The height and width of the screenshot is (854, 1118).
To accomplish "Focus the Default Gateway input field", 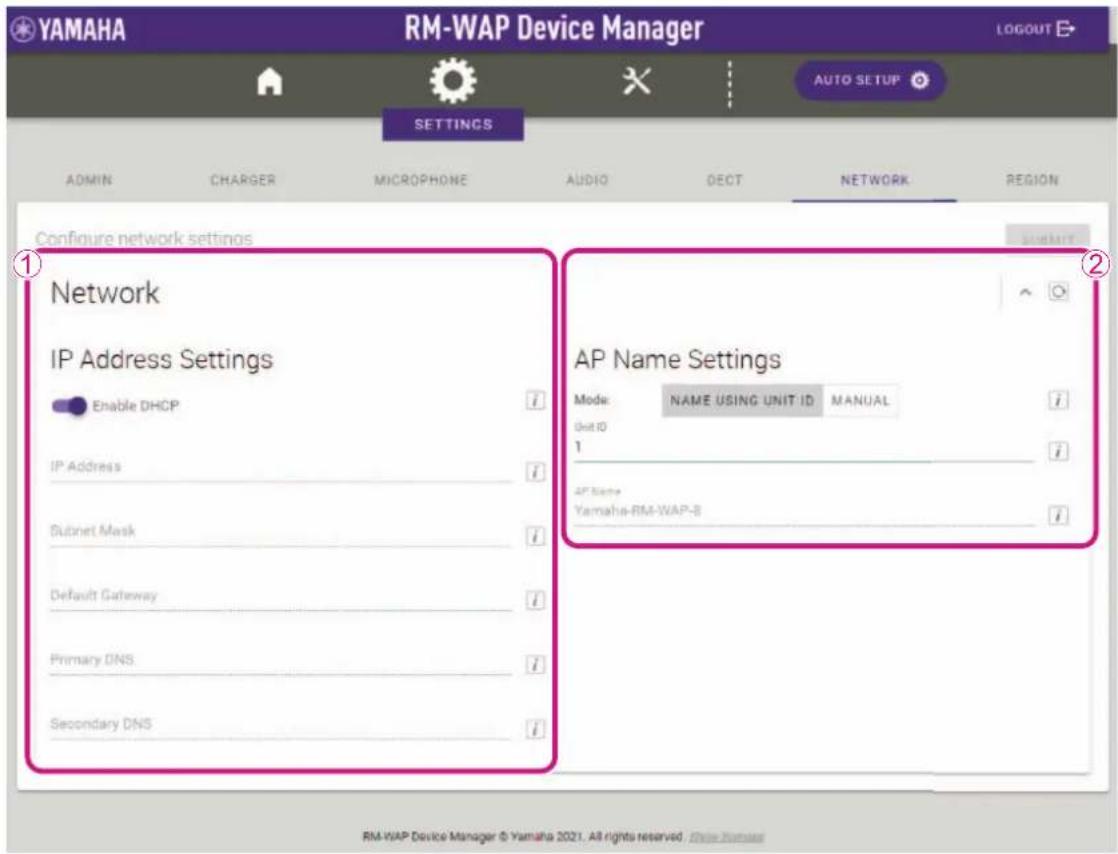I will 281,597.
